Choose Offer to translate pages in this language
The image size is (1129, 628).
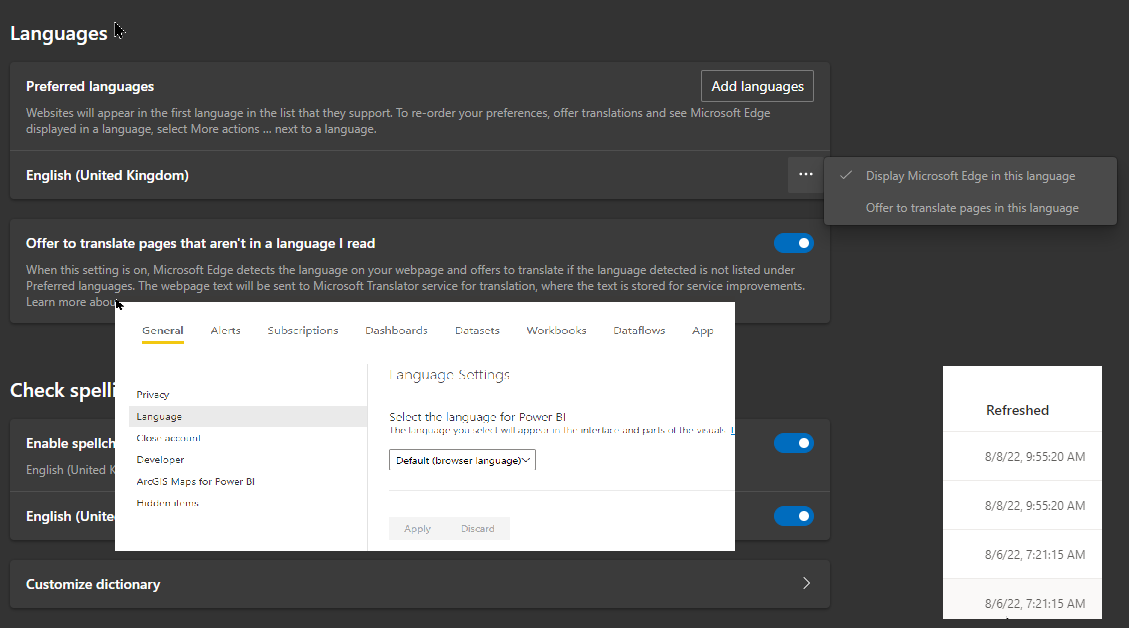click(x=972, y=208)
